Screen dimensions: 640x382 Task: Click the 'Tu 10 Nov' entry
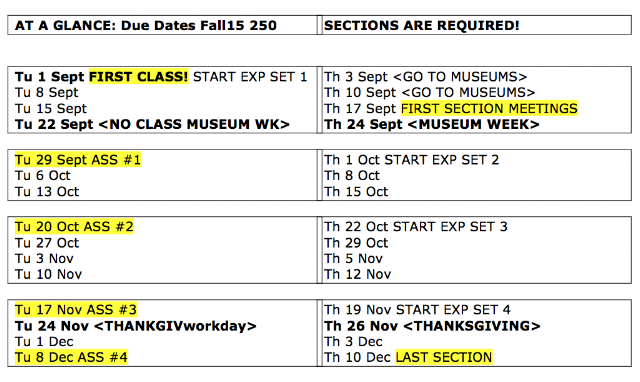(x=49, y=274)
